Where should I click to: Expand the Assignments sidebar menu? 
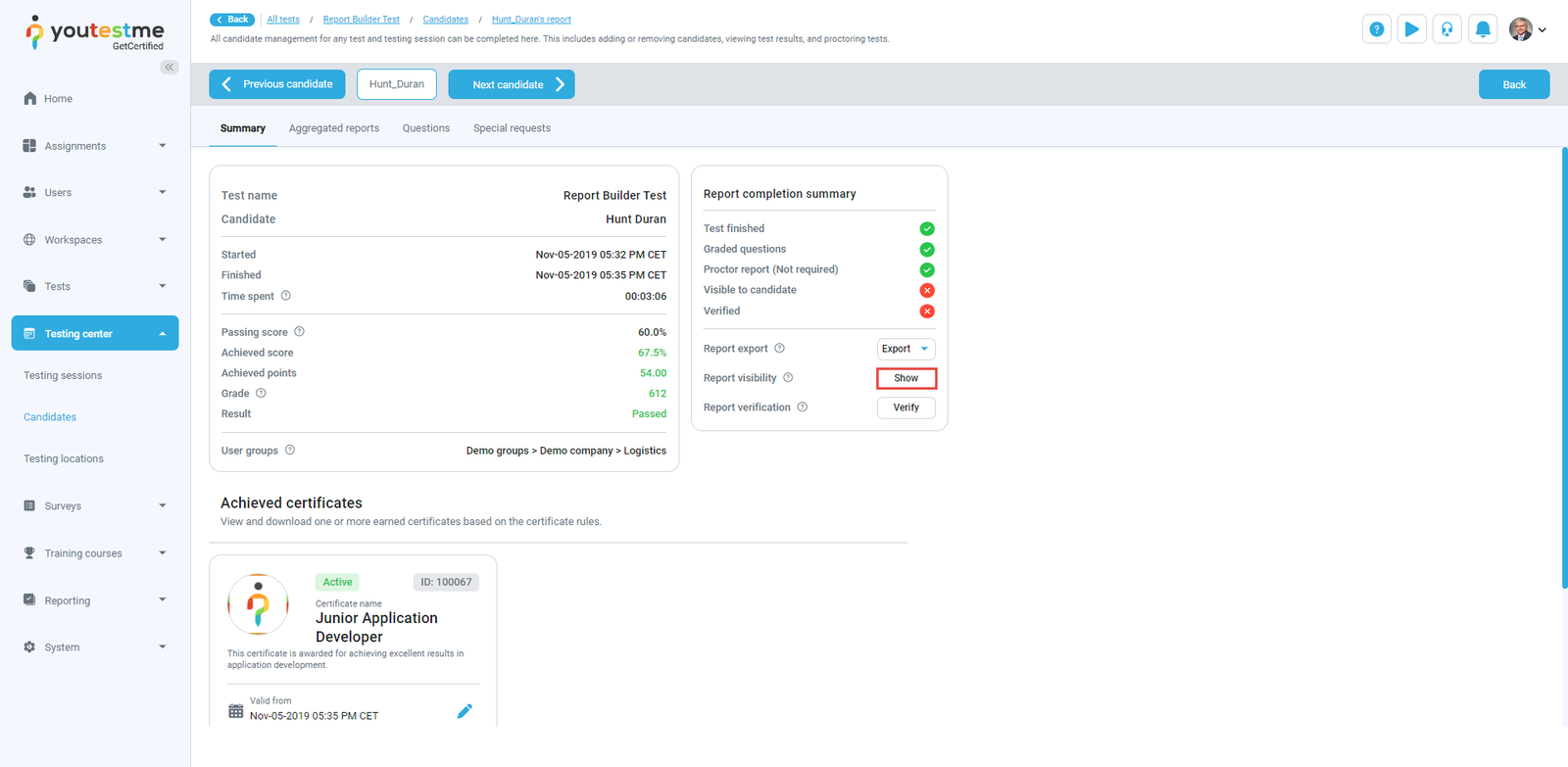(95, 146)
